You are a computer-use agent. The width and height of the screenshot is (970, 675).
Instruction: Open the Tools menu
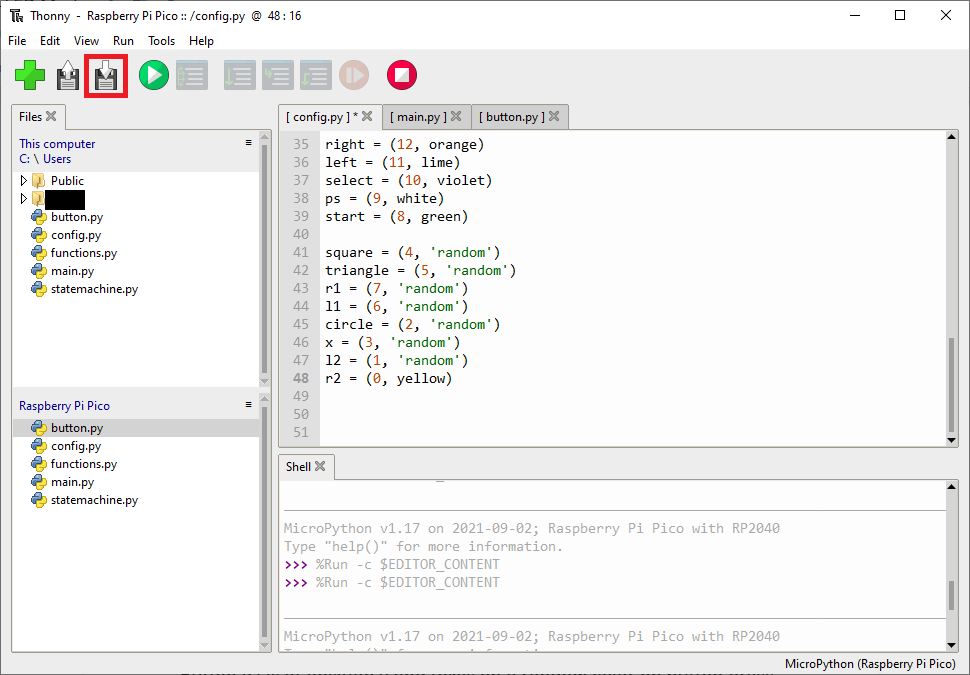pyautogui.click(x=161, y=41)
